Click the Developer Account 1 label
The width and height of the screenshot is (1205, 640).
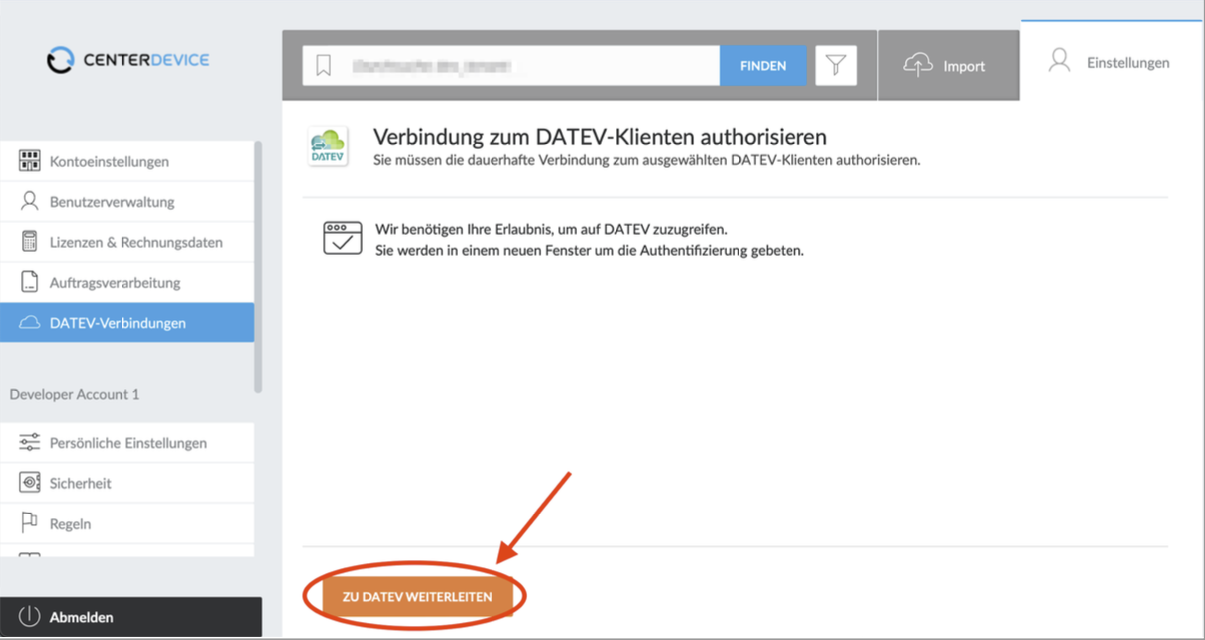[x=75, y=394]
